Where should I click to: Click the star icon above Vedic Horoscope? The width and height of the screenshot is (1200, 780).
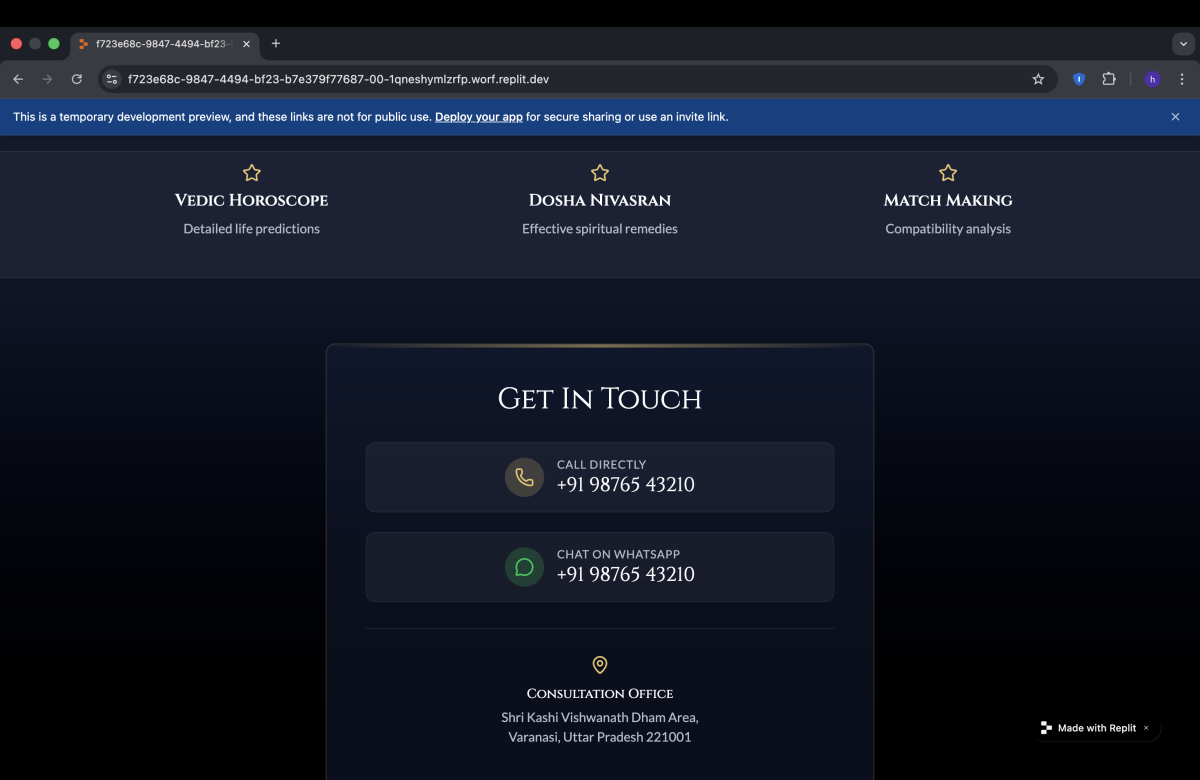(x=252, y=173)
